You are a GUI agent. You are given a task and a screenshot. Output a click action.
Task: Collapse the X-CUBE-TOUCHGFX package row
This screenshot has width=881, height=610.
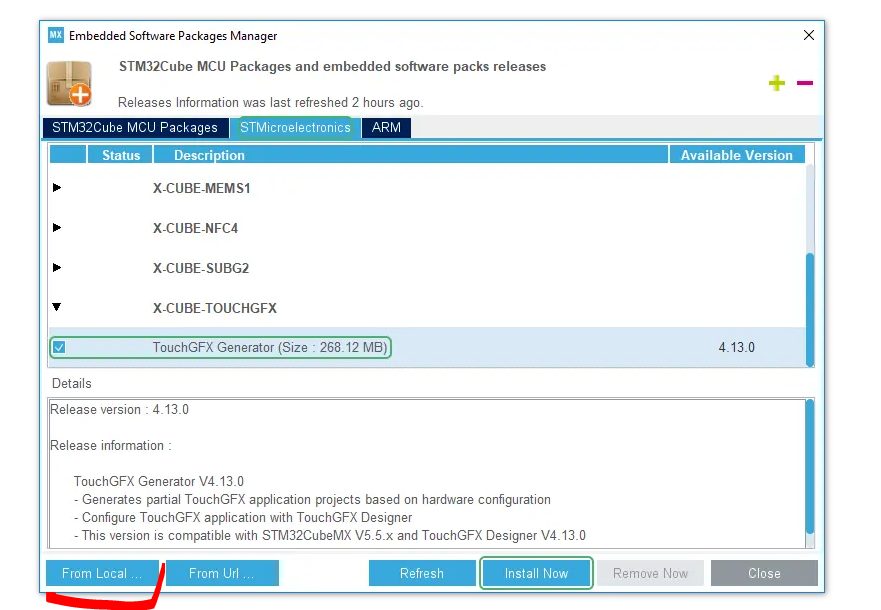point(57,307)
